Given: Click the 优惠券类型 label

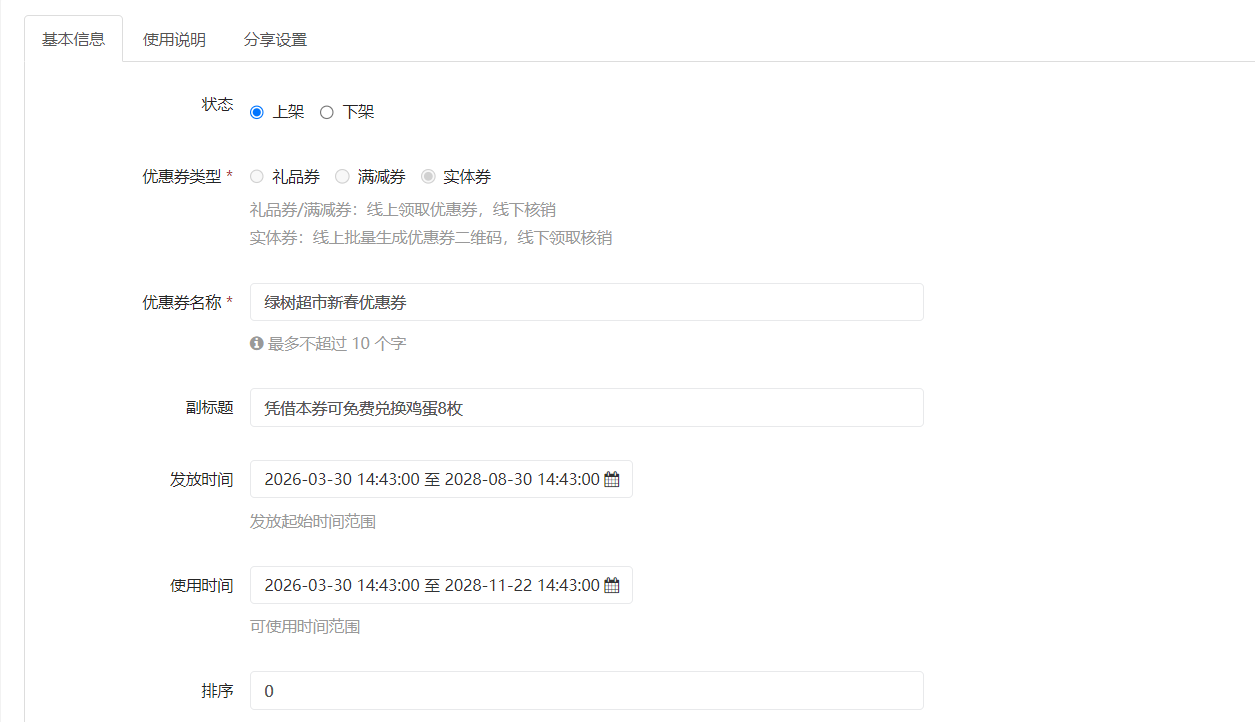Looking at the screenshot, I should [x=182, y=177].
